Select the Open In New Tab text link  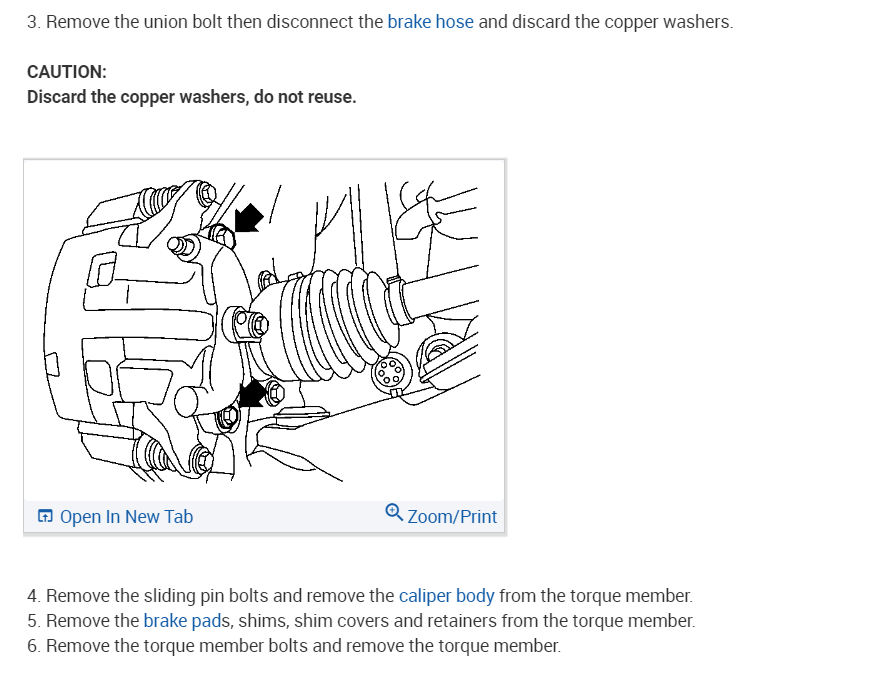point(127,517)
